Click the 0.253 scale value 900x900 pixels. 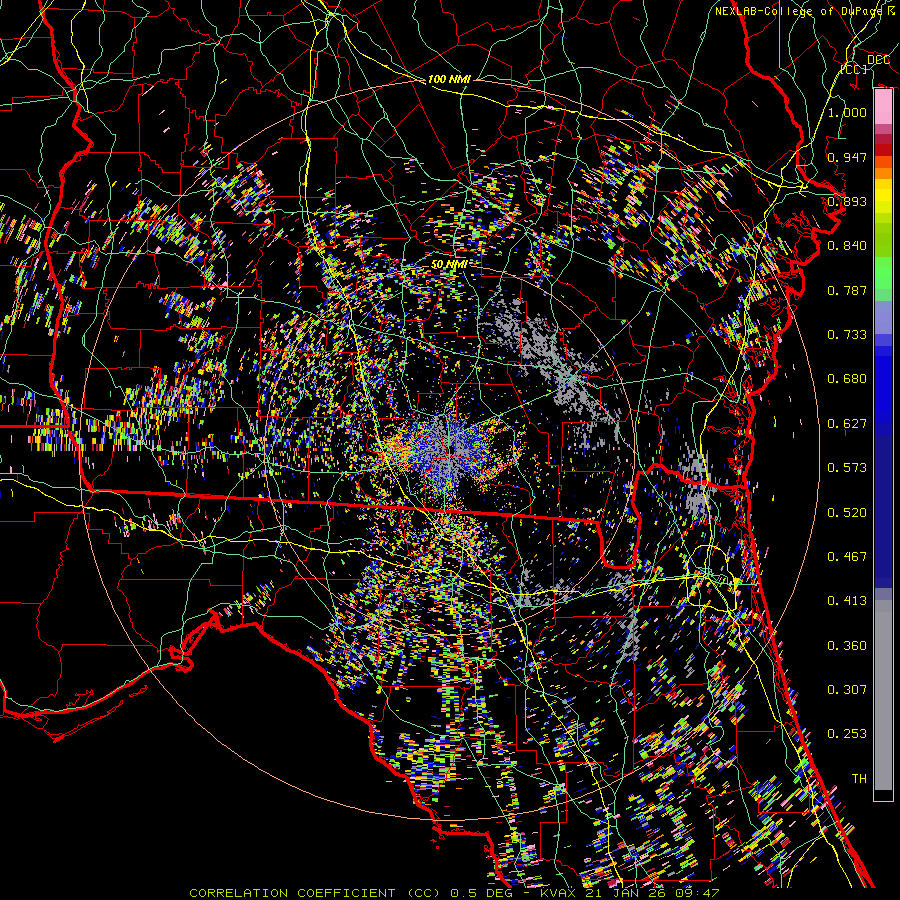[847, 734]
